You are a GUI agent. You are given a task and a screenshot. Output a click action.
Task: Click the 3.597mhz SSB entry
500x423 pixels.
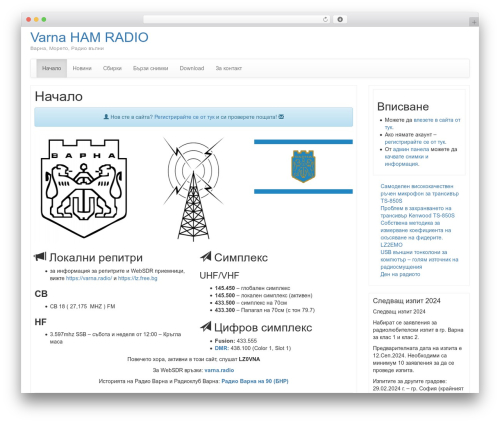(115, 338)
